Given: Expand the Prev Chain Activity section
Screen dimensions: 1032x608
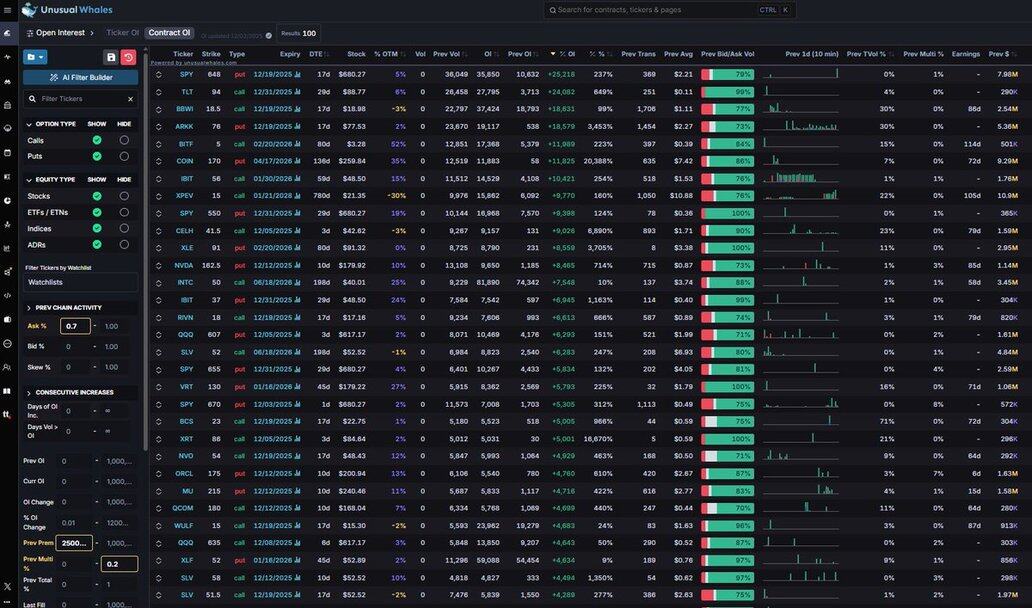Looking at the screenshot, I should pyautogui.click(x=29, y=308).
